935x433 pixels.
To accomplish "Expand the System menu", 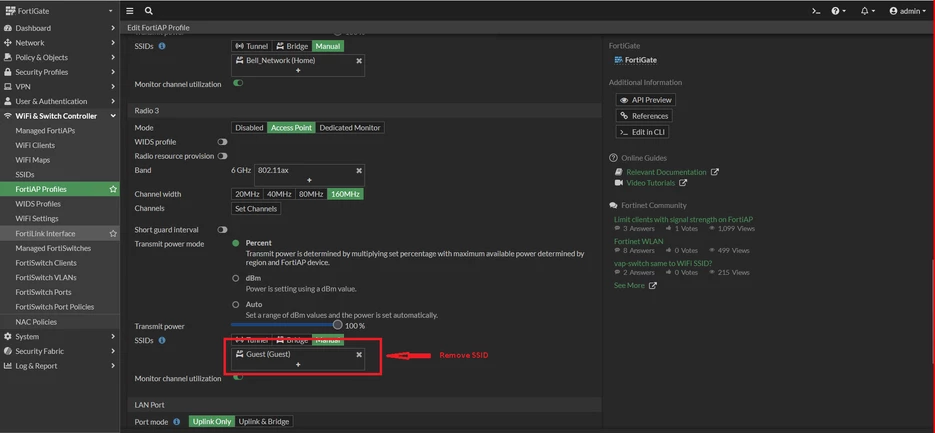I will point(60,336).
